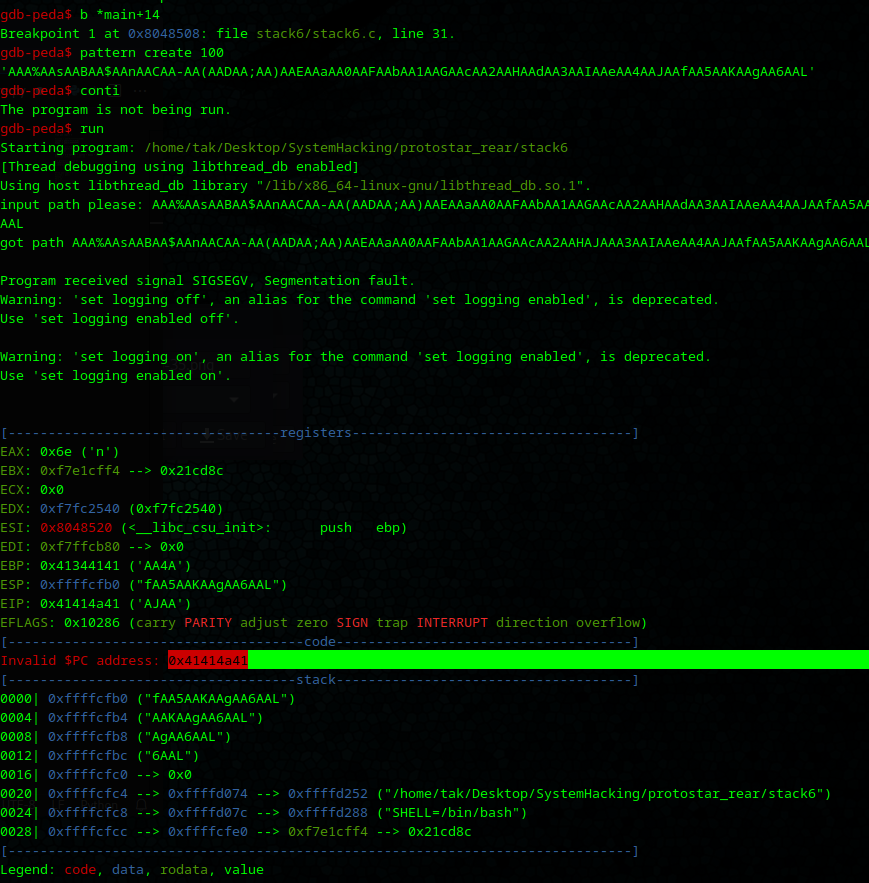Select the EDX value 0xf7fc2540
869x883 pixels.
[80, 509]
